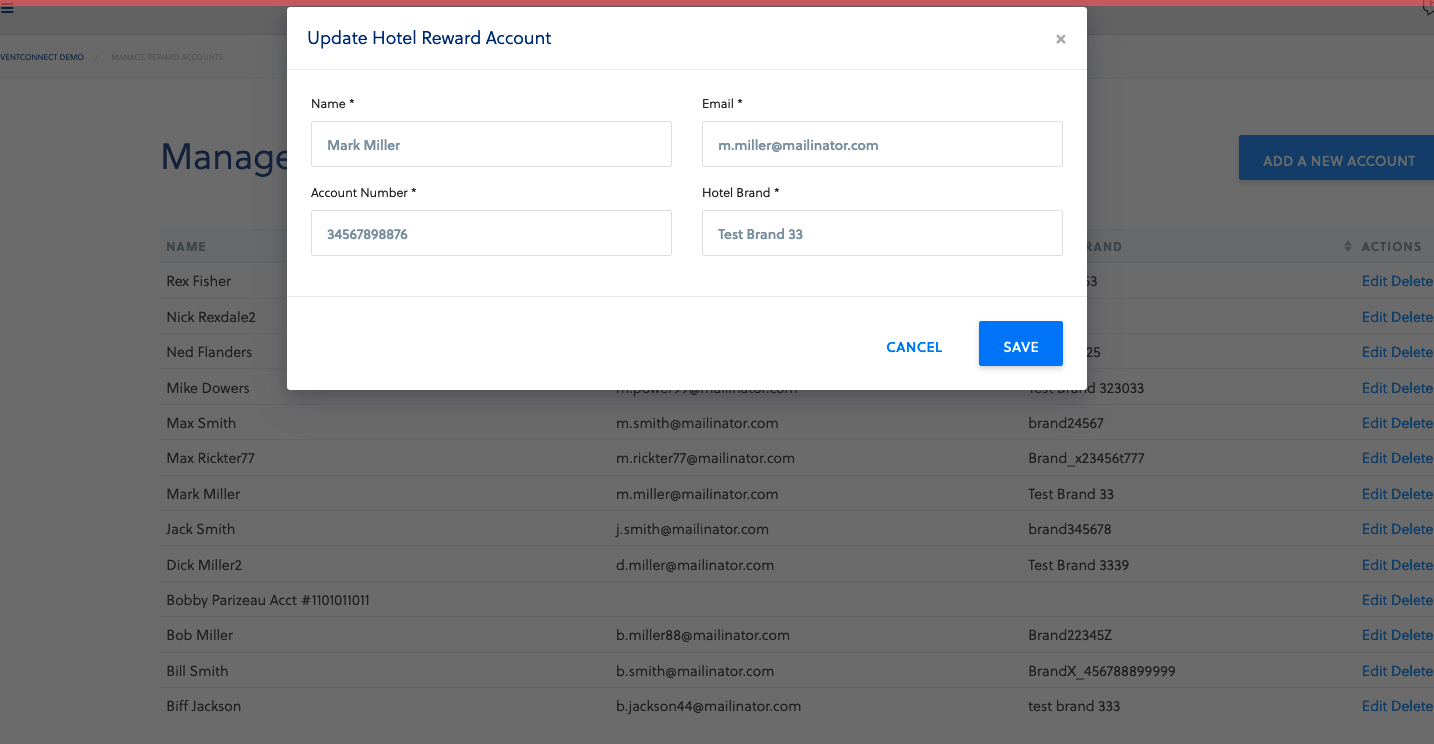Select Rex Fisher name cell
This screenshot has height=744, width=1434.
pyautogui.click(x=198, y=281)
